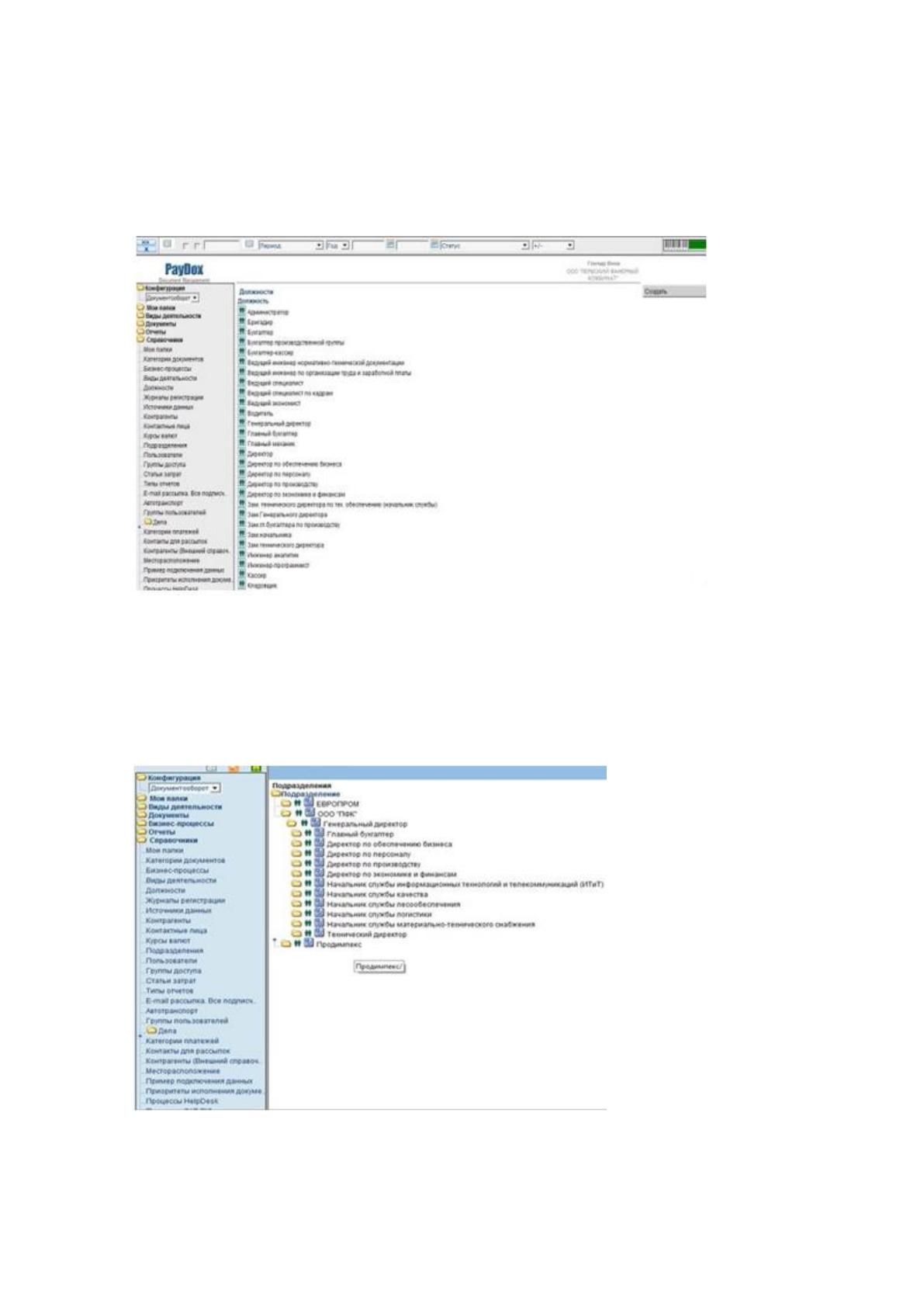Click the calendar icon before the Статус dropdown
The width and height of the screenshot is (924, 1307).
coord(434,244)
